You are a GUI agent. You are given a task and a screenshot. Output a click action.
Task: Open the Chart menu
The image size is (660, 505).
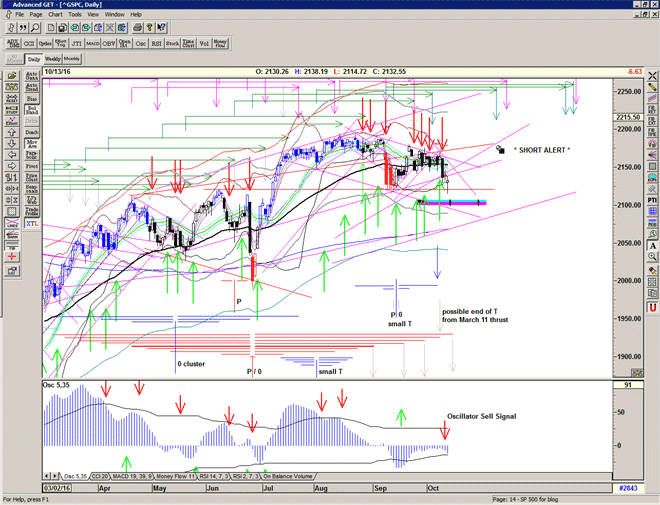[x=55, y=15]
